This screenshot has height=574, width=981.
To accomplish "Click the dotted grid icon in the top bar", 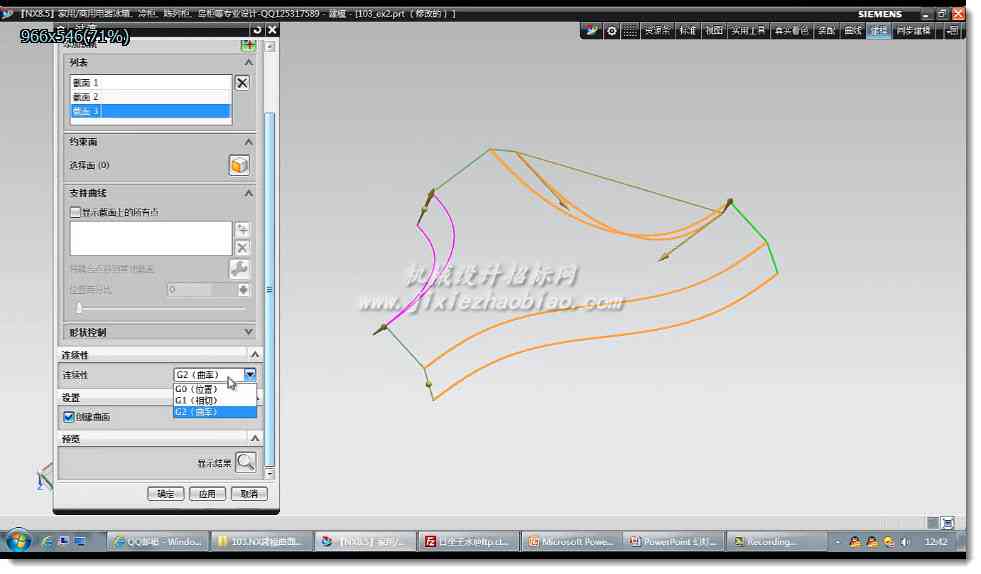I will 629,31.
